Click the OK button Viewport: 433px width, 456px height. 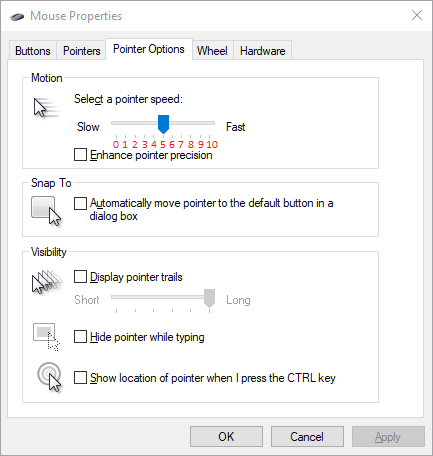[226, 436]
